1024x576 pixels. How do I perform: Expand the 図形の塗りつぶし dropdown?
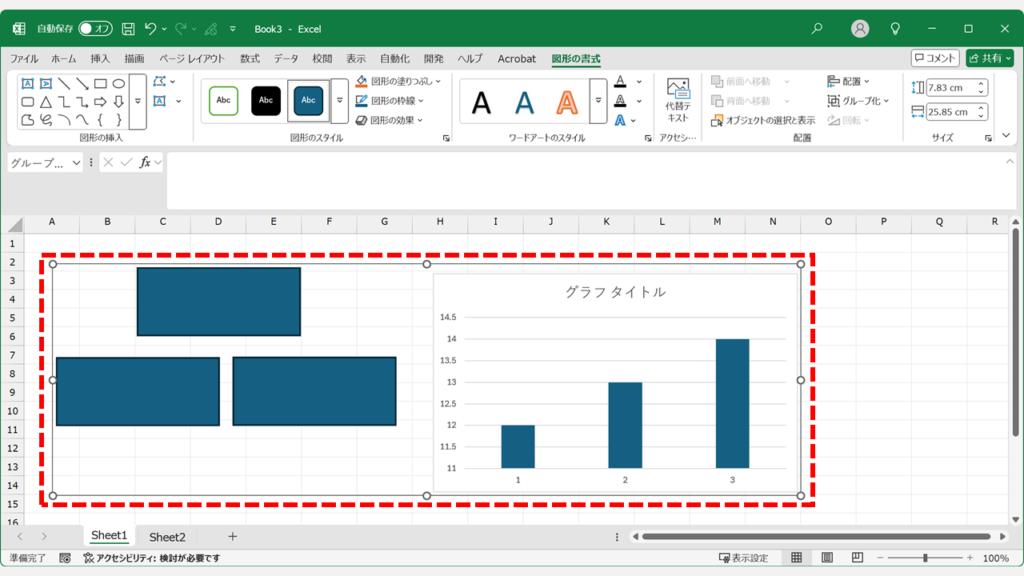(x=399, y=81)
